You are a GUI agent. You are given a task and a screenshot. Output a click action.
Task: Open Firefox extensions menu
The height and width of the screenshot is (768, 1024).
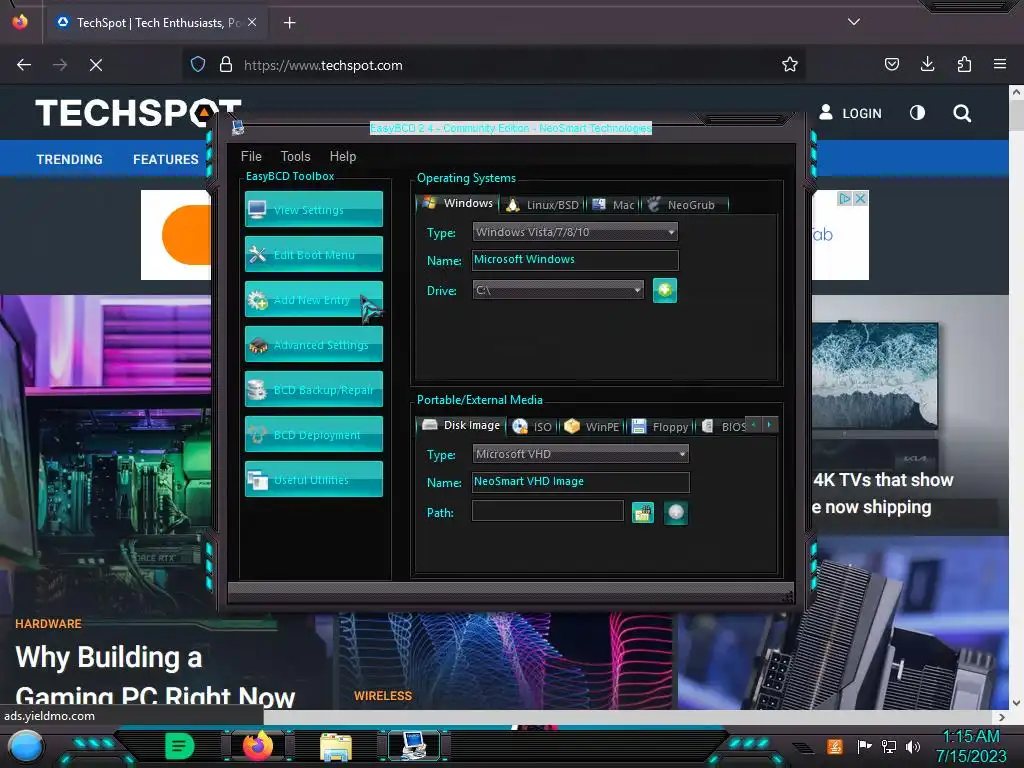(964, 64)
